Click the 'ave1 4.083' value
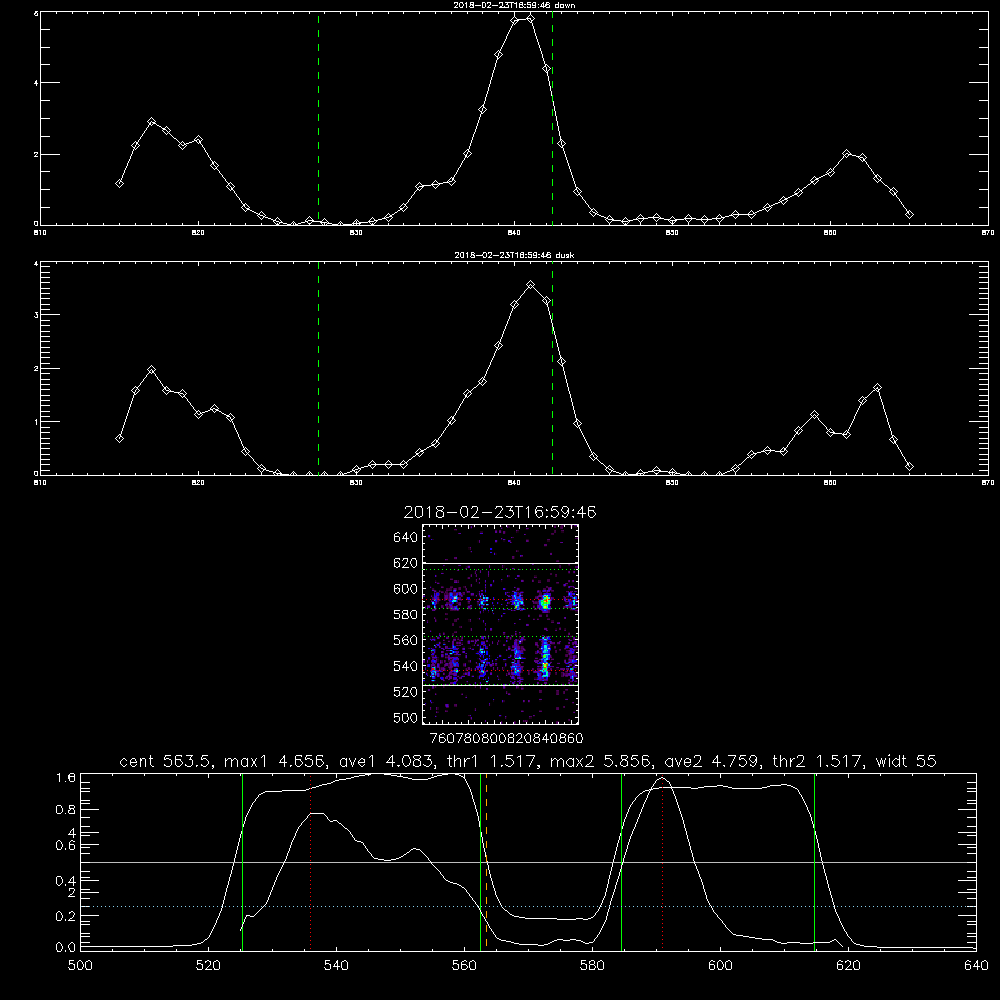This screenshot has width=1000, height=1000. (388, 761)
